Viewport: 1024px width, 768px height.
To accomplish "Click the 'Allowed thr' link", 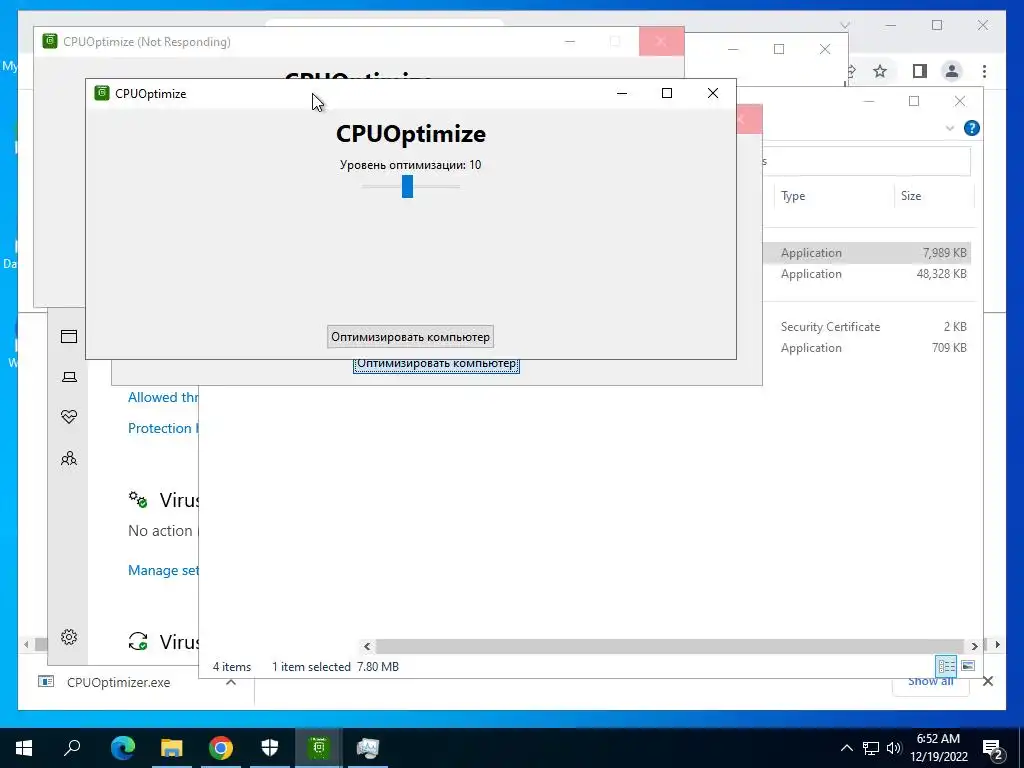I will tap(163, 397).
